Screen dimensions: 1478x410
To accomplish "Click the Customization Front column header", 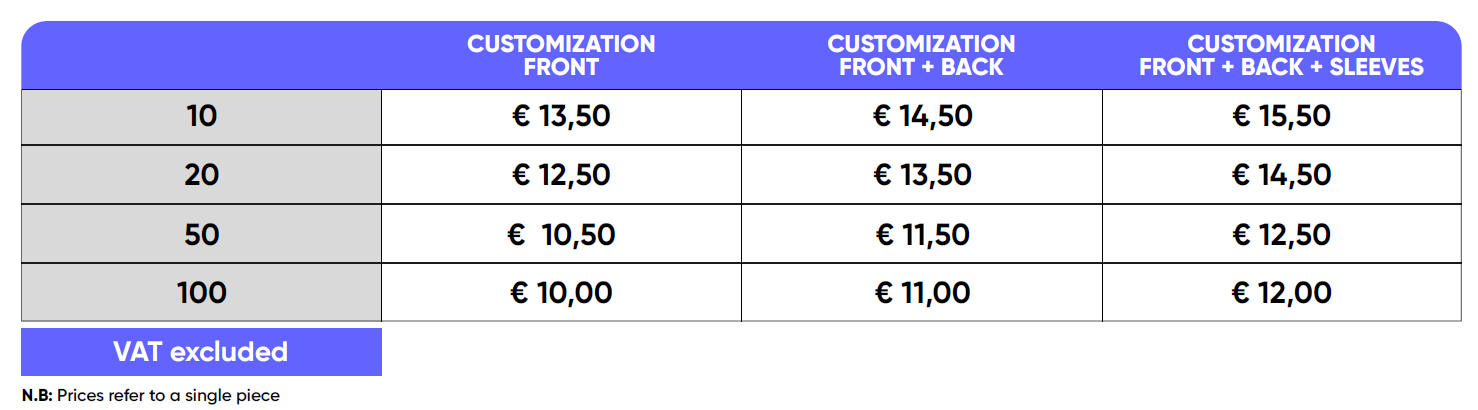I will [x=561, y=56].
